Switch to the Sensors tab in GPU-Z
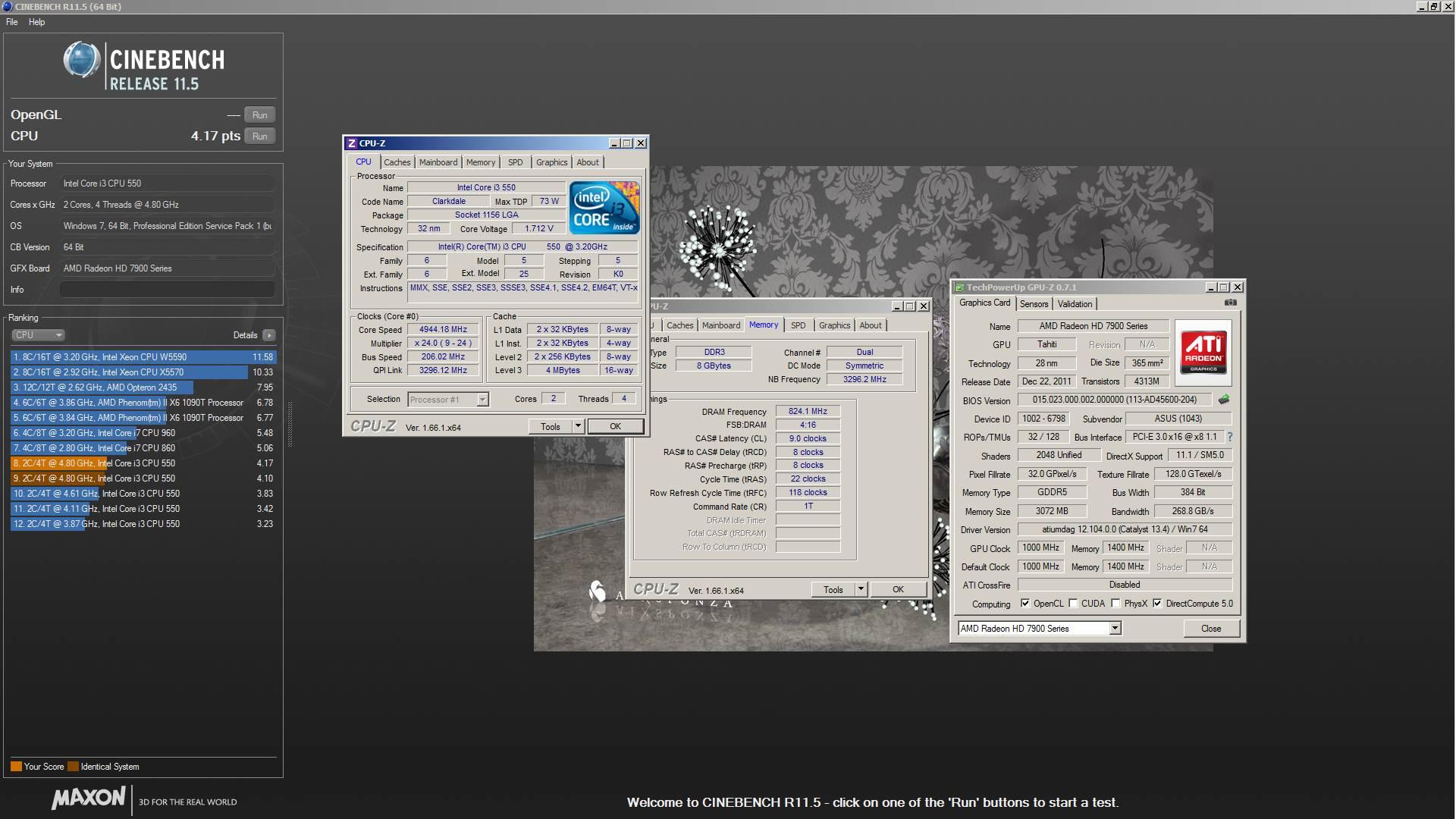Viewport: 1456px width, 819px height. coord(1034,304)
